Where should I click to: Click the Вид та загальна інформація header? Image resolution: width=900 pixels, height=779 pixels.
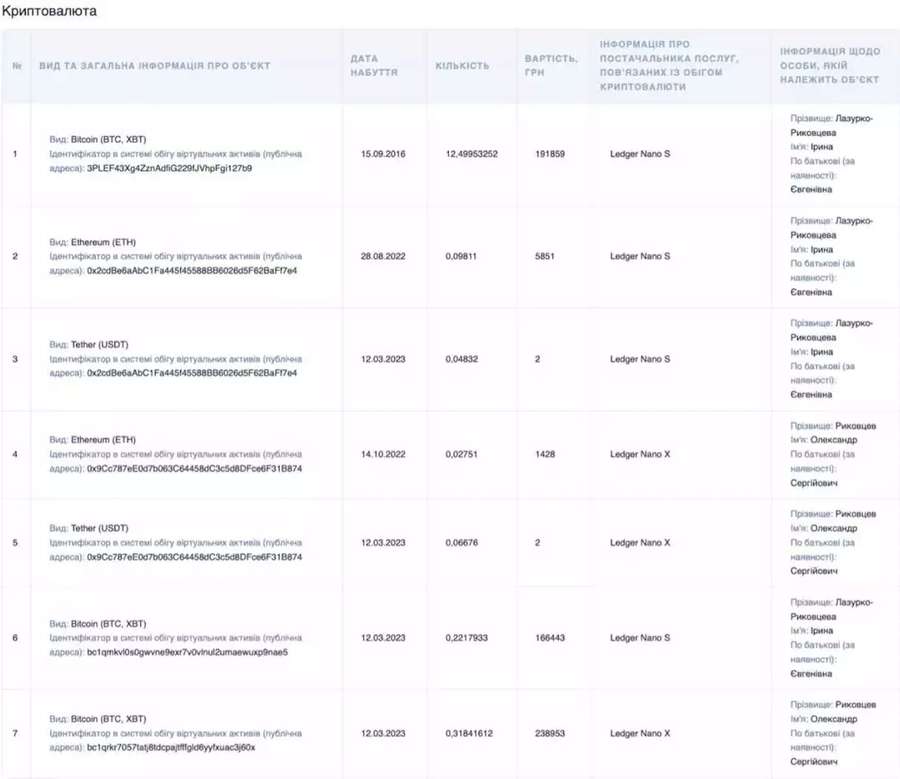(154, 66)
